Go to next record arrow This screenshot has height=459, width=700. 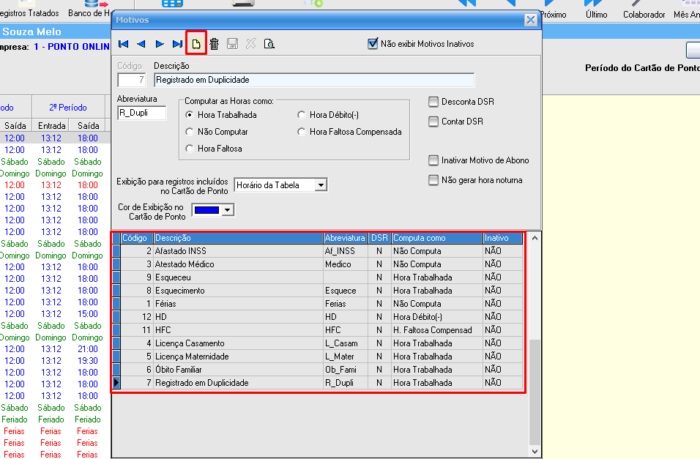(x=159, y=44)
